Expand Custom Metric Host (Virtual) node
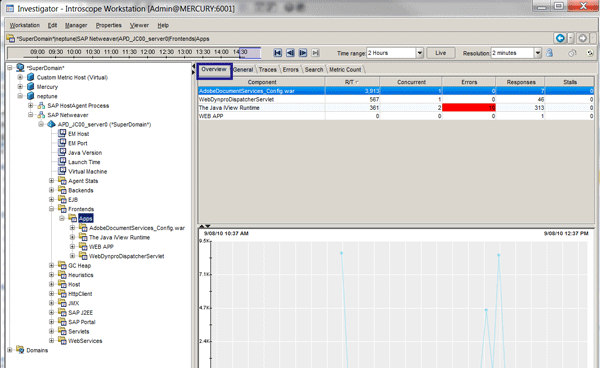The image size is (600, 368). click(x=20, y=77)
